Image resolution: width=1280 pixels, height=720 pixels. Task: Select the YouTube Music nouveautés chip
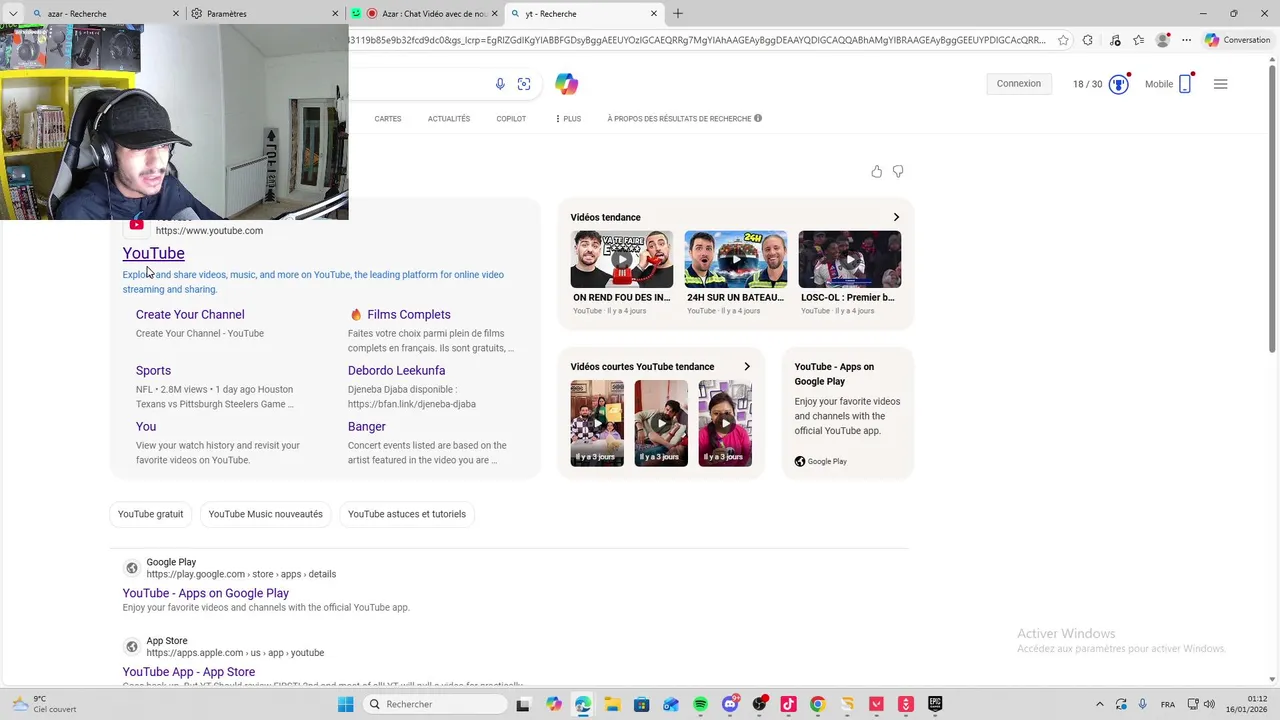point(266,514)
